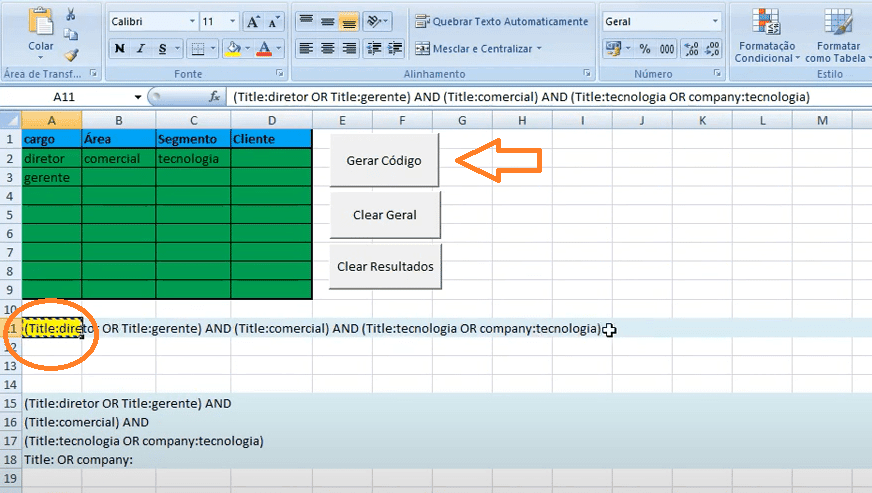Image resolution: width=872 pixels, height=493 pixels.
Task: Toggle bold (N) formatting
Action: coord(120,48)
